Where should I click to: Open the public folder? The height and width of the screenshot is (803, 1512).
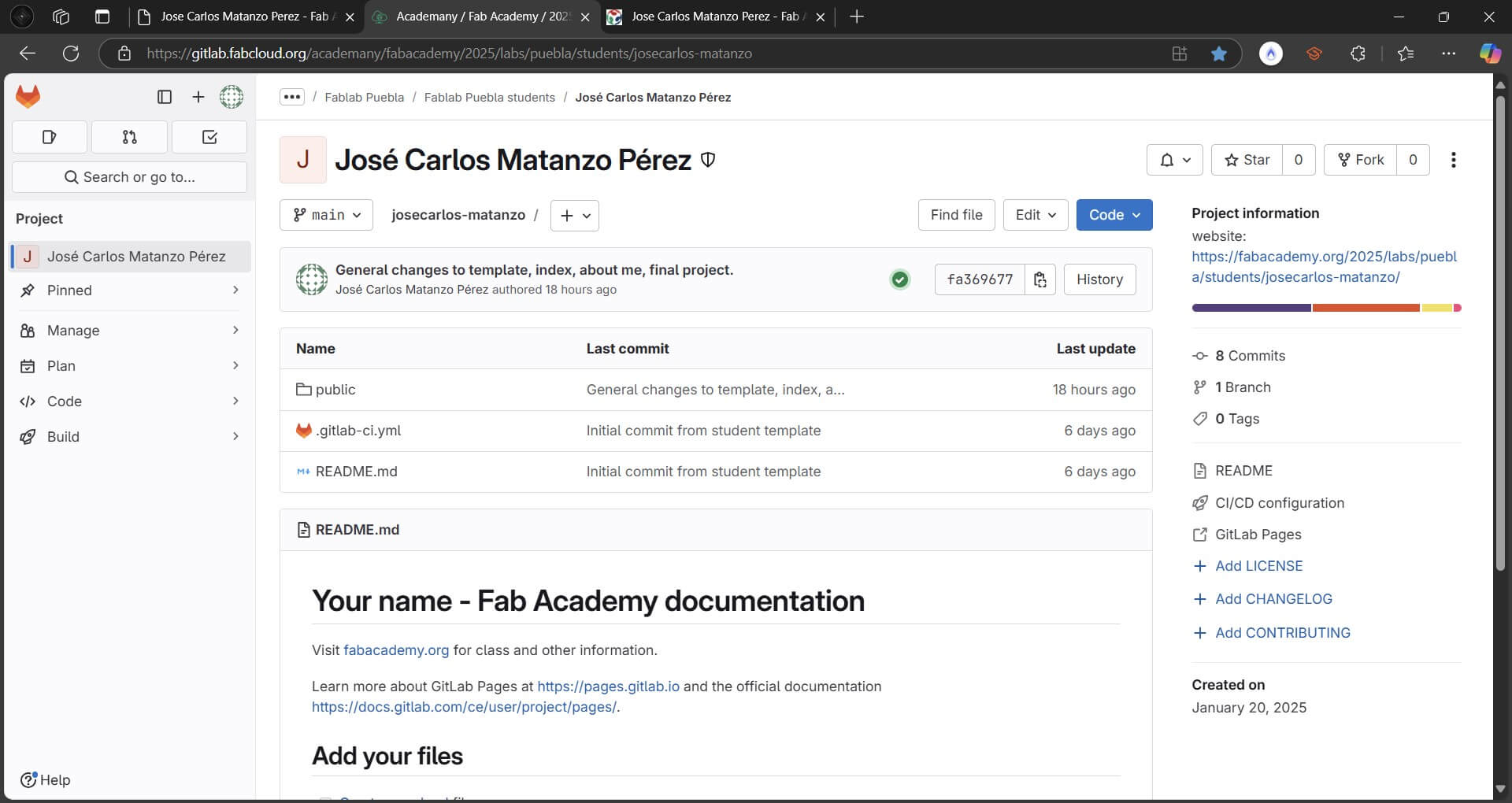pyautogui.click(x=335, y=390)
